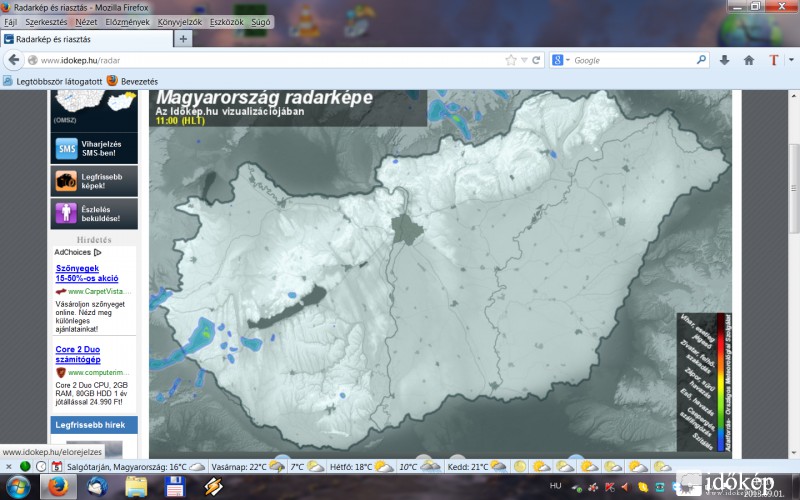The height and width of the screenshot is (500, 800).
Task: Open the Bevezetés bookmark
Action: click(x=133, y=81)
